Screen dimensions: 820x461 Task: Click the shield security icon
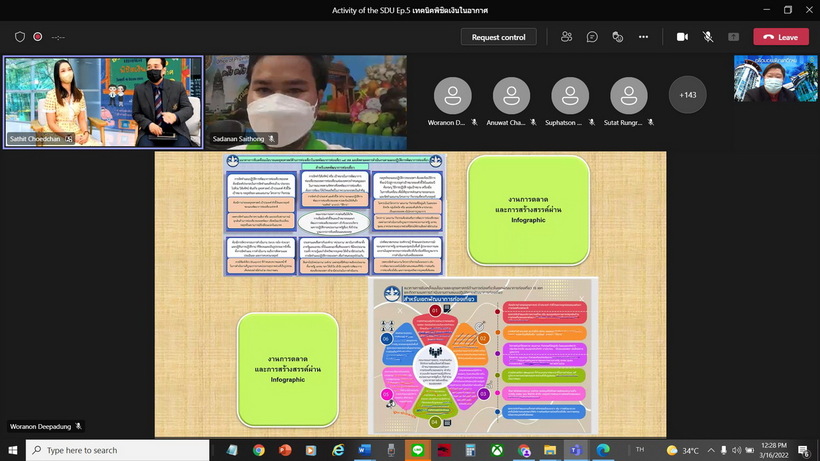point(20,37)
